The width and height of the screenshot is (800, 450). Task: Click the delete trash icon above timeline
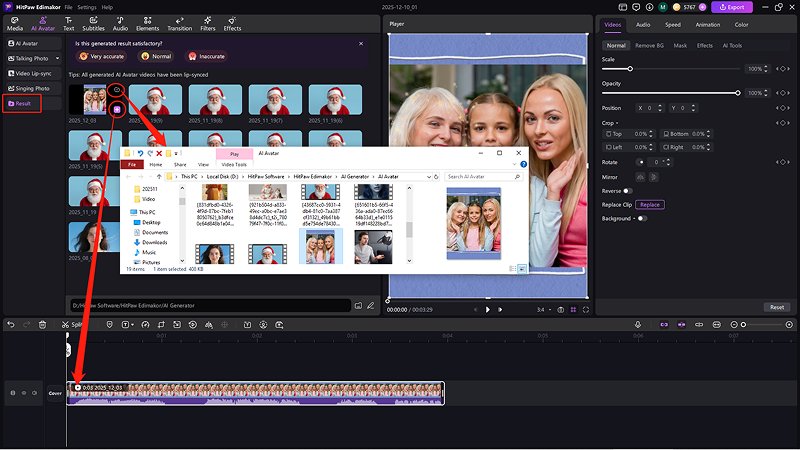coord(42,324)
